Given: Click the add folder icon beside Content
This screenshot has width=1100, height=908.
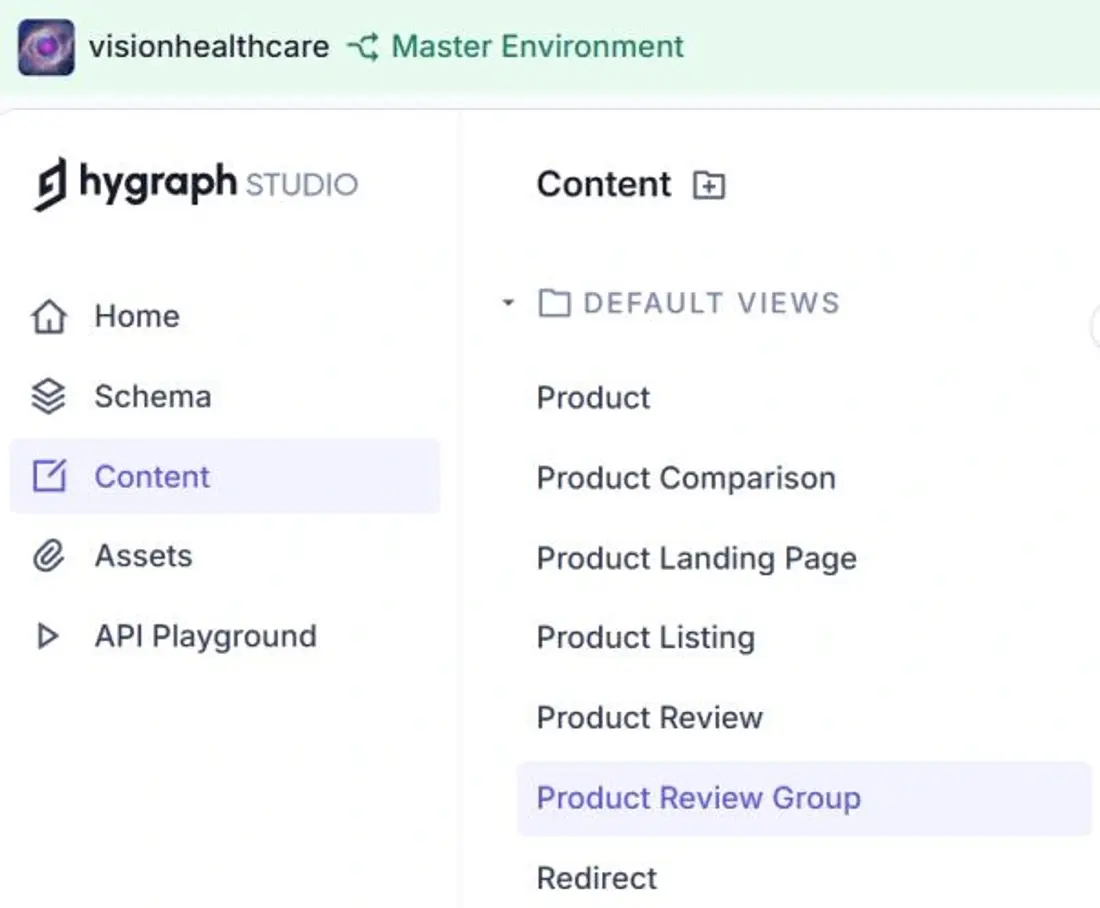Looking at the screenshot, I should pyautogui.click(x=709, y=185).
